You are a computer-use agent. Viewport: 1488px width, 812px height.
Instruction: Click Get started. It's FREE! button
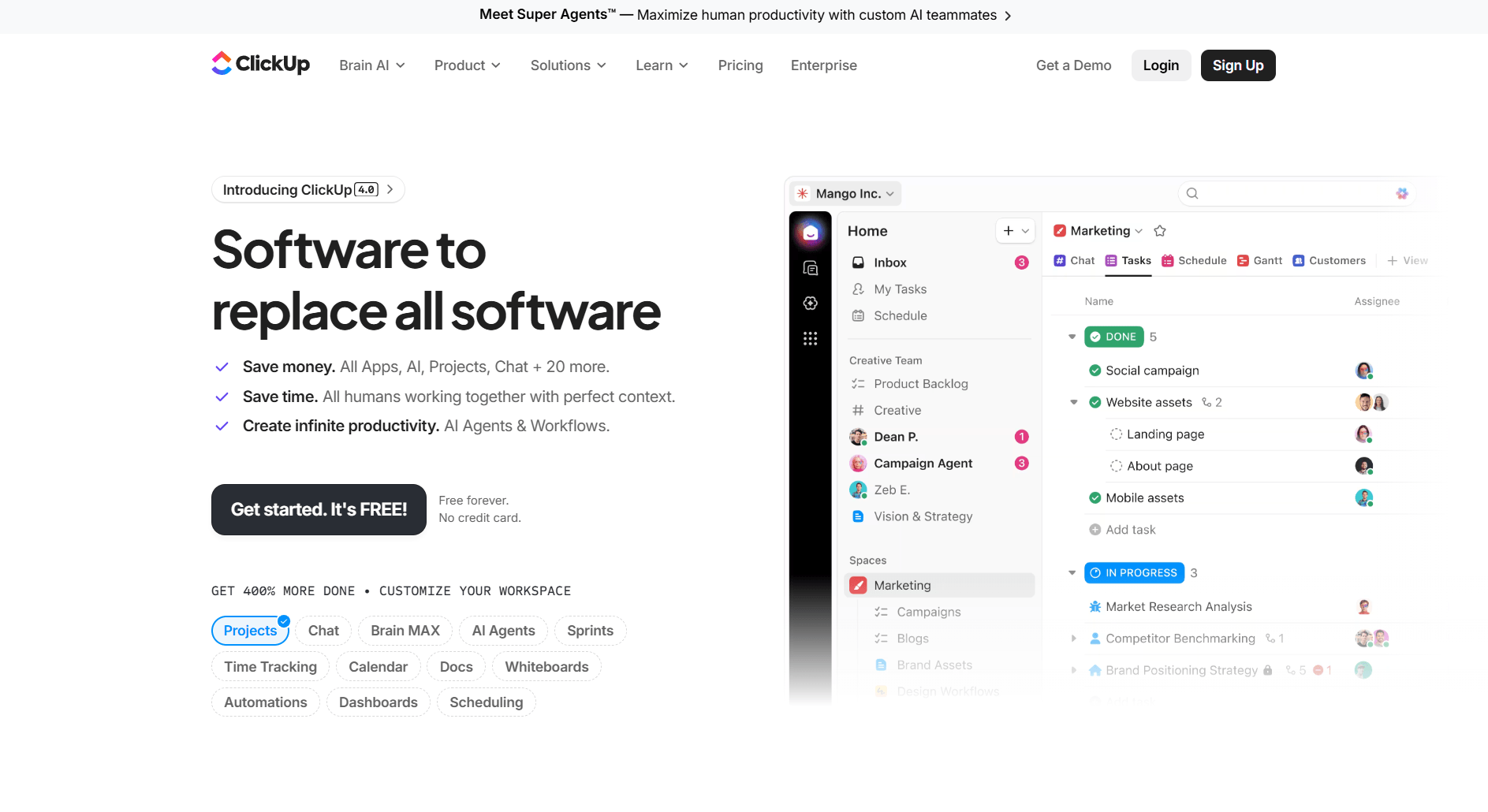click(319, 509)
